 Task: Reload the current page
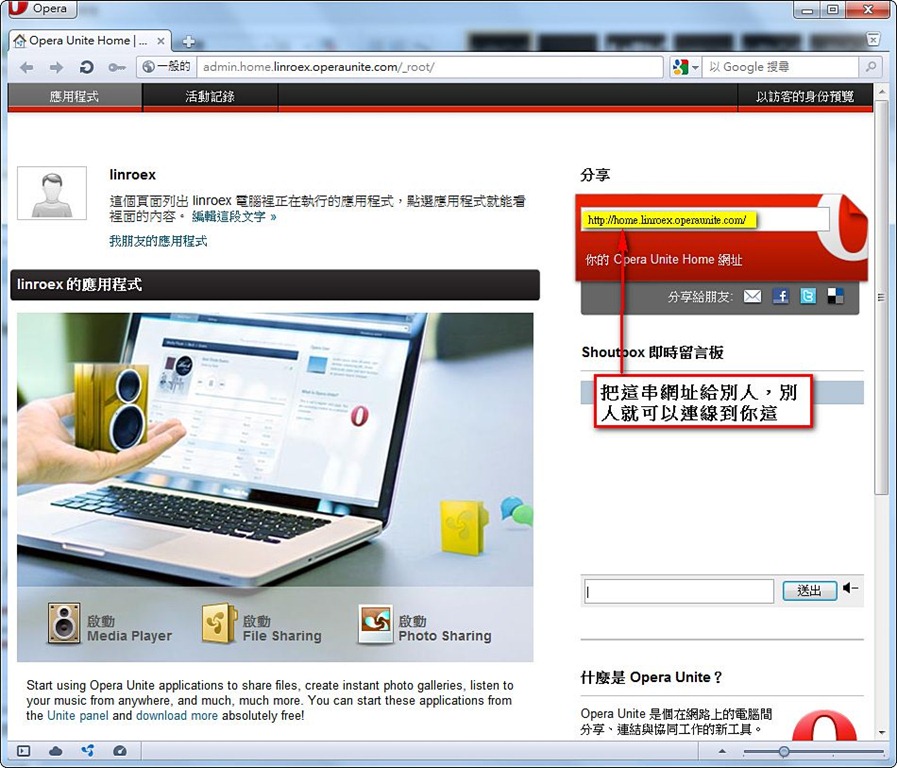pyautogui.click(x=86, y=67)
